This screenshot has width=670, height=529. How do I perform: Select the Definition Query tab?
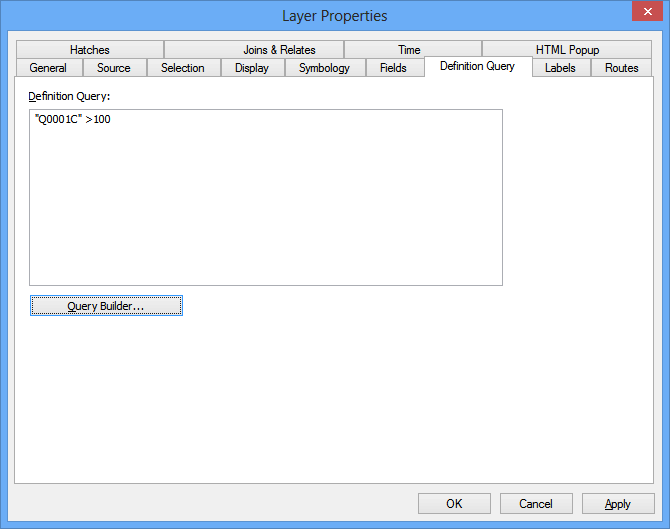click(x=477, y=66)
